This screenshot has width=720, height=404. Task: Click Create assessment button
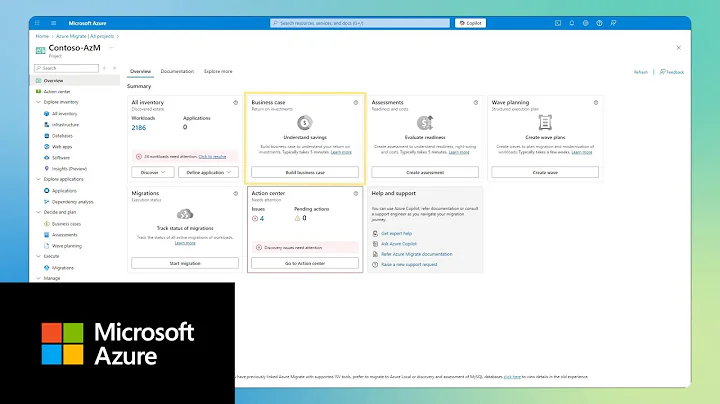(x=425, y=173)
